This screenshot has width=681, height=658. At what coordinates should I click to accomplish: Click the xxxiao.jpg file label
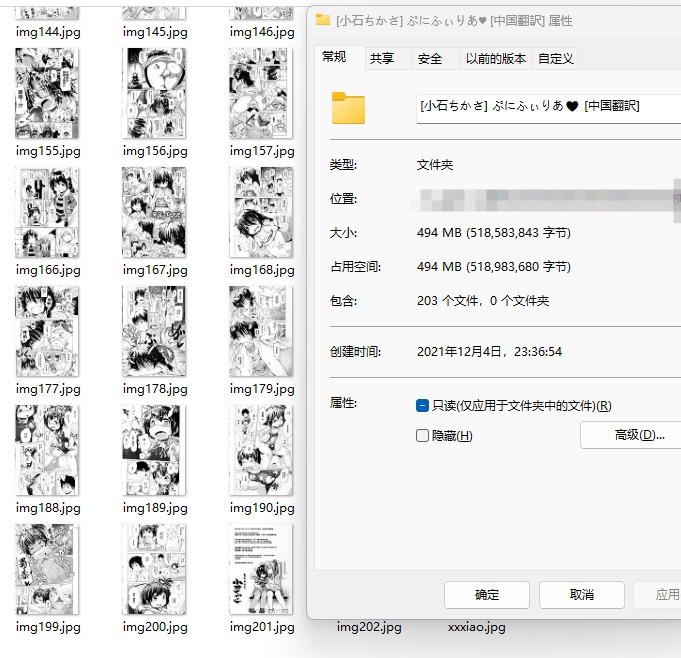[x=477, y=628]
